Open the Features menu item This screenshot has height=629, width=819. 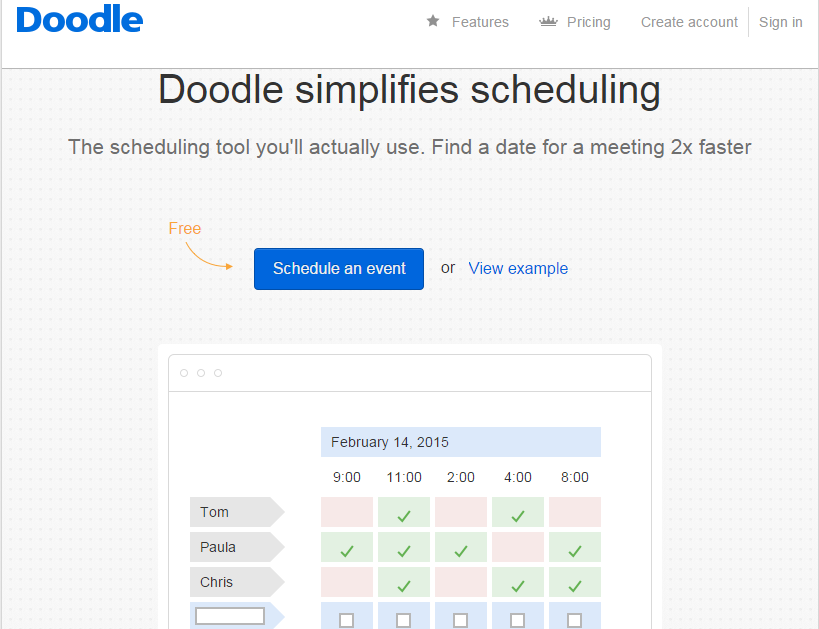pos(480,22)
